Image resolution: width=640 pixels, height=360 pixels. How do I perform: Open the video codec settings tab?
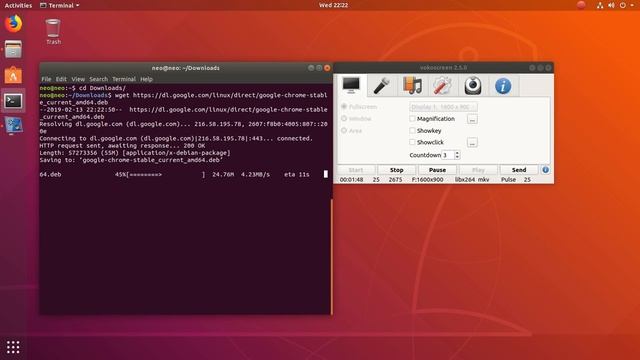[412, 86]
